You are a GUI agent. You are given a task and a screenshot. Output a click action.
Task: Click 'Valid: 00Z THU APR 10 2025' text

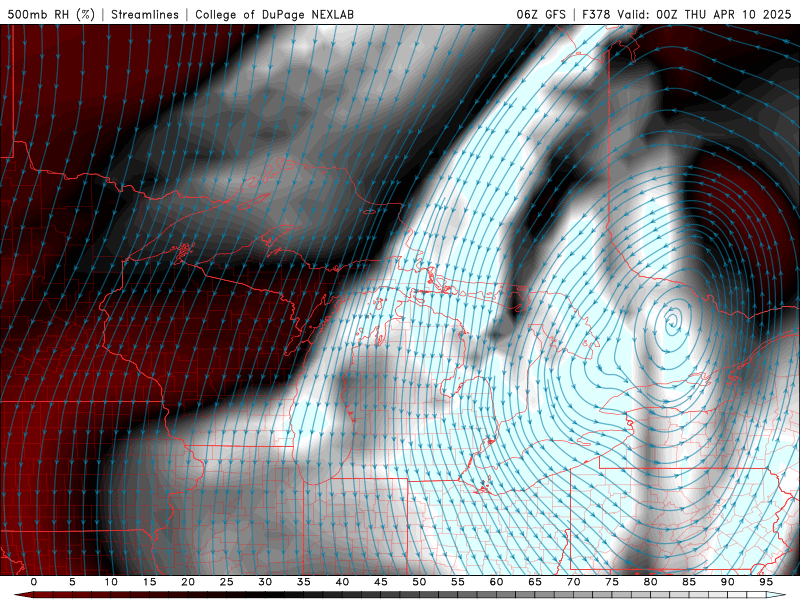point(704,14)
